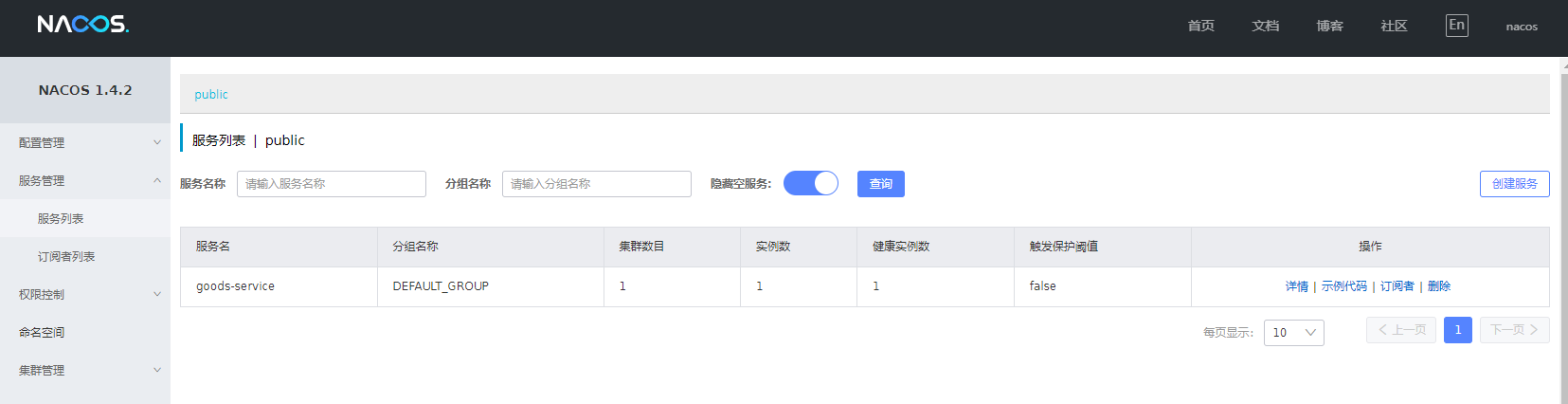This screenshot has height=404, width=1568.
Task: Select the public namespace tab
Action: [211, 94]
